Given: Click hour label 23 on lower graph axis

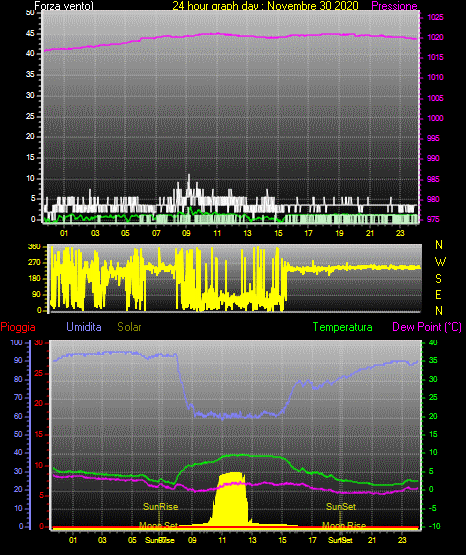Looking at the screenshot, I should click(402, 540).
